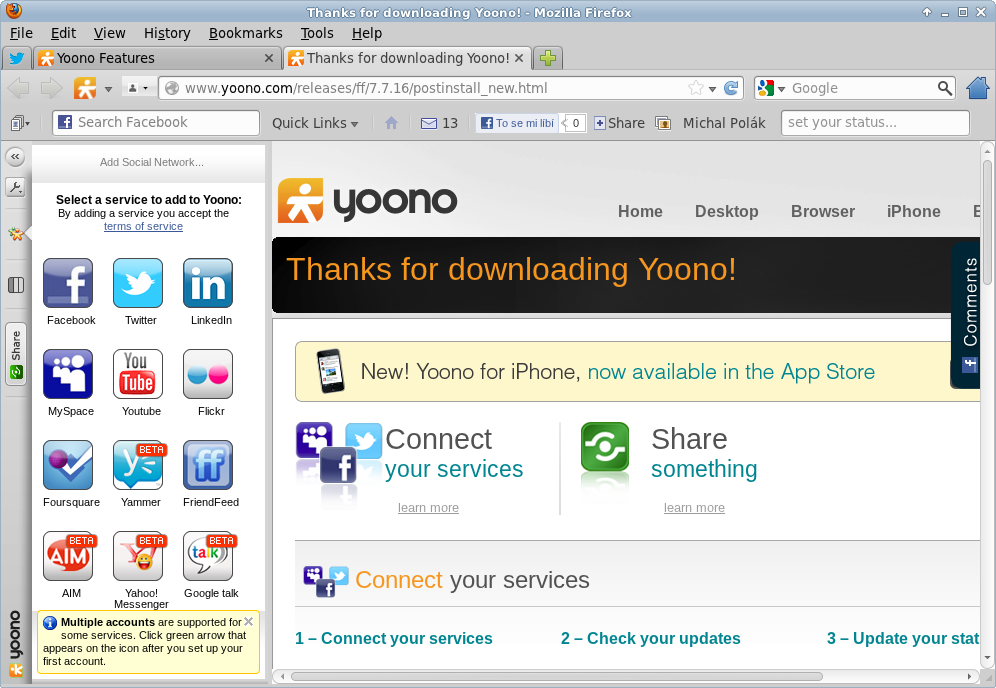Image resolution: width=996 pixels, height=688 pixels.
Task: Open the Bookmarks menu
Action: [x=246, y=33]
